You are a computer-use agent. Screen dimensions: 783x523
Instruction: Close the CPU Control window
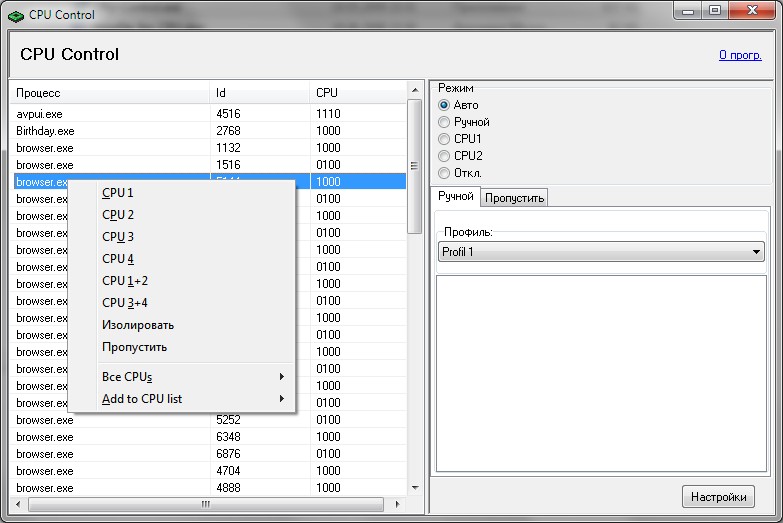(x=753, y=11)
